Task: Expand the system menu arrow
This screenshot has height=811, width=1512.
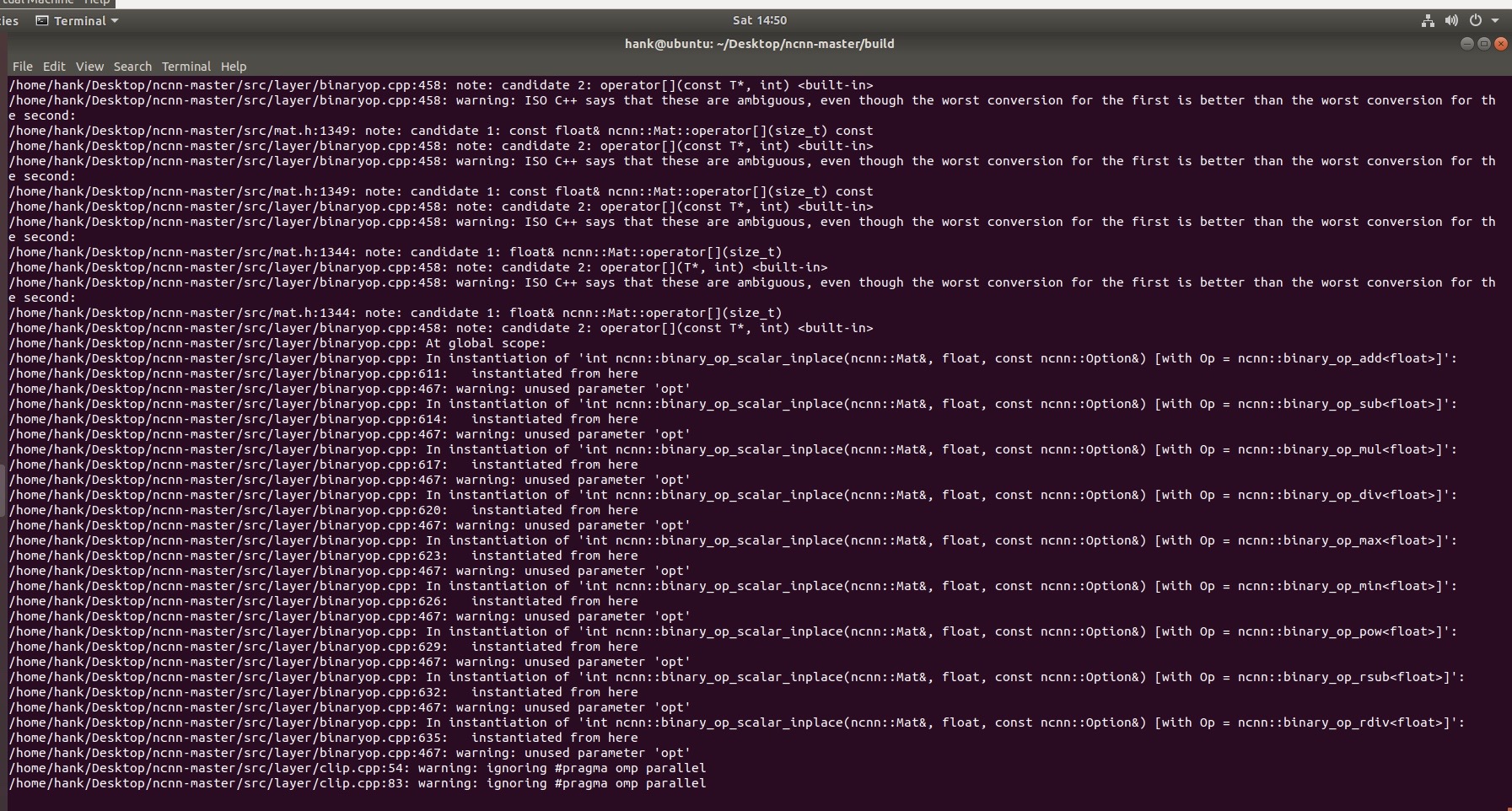Action: tap(1495, 21)
